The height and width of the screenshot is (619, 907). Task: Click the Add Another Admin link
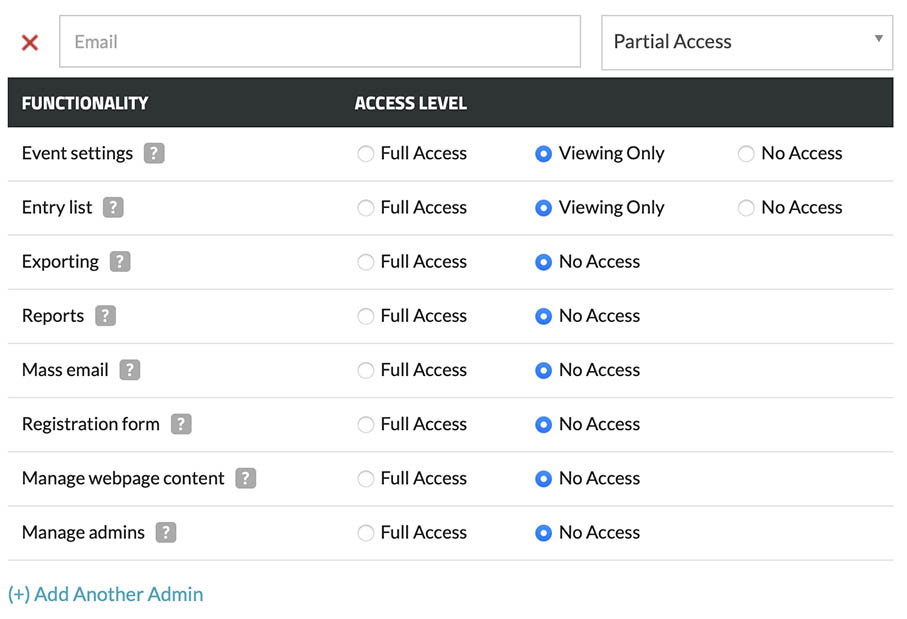(106, 594)
